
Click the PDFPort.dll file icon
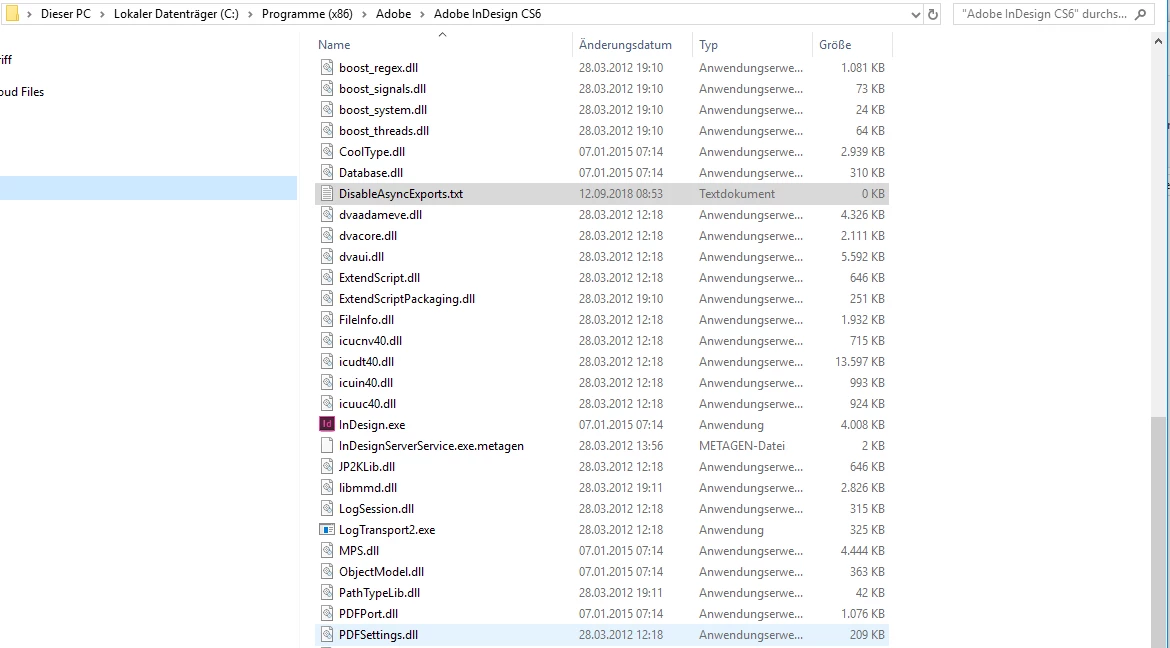[327, 614]
